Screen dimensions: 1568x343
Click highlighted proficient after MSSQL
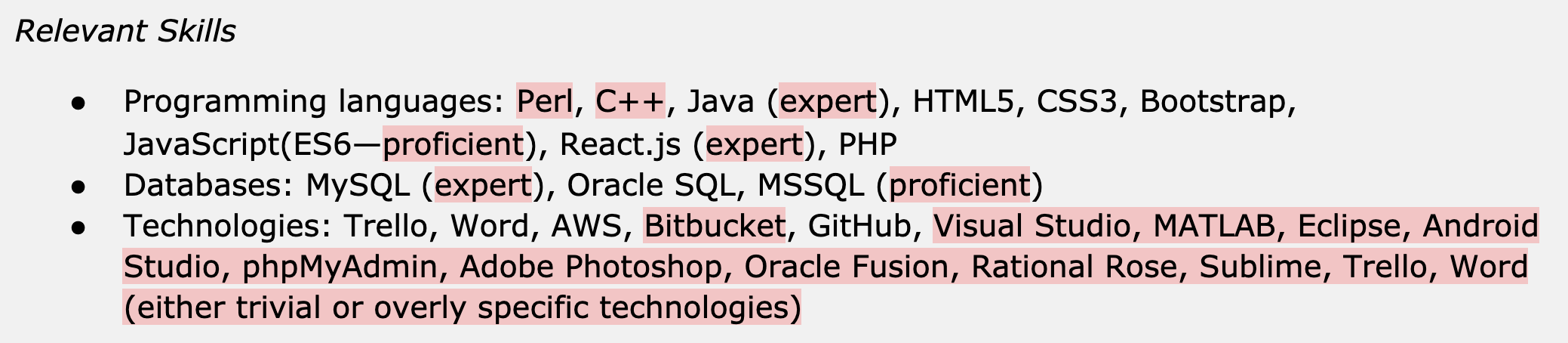click(x=960, y=184)
